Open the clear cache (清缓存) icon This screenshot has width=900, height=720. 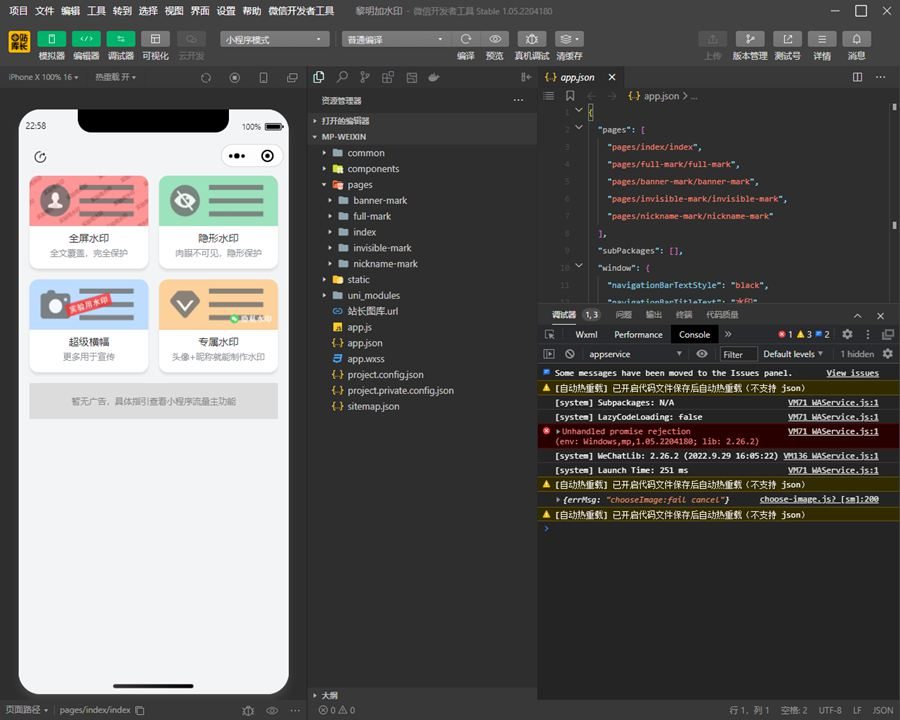tap(569, 39)
